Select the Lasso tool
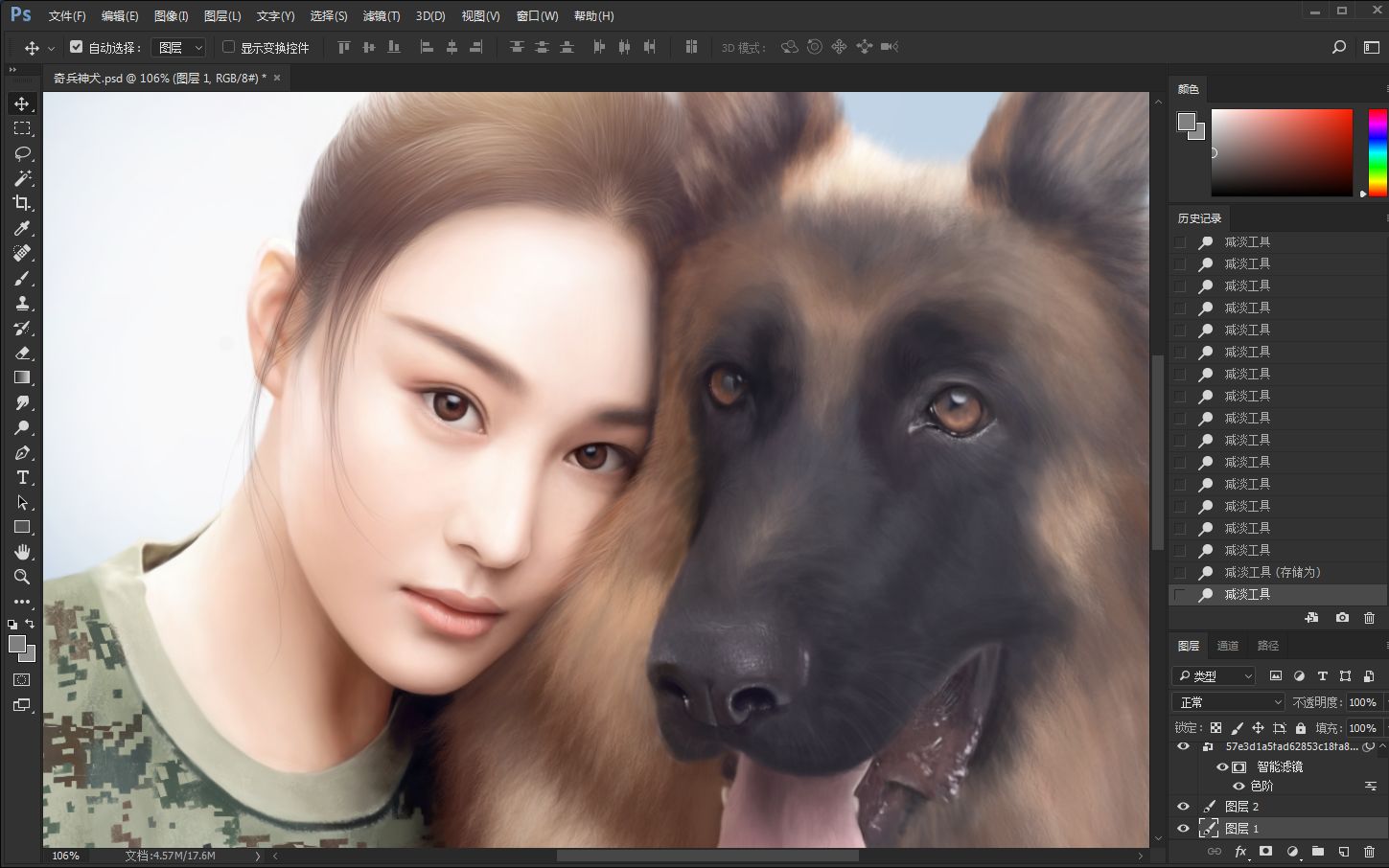Screen dimensions: 1389x868 22,153
